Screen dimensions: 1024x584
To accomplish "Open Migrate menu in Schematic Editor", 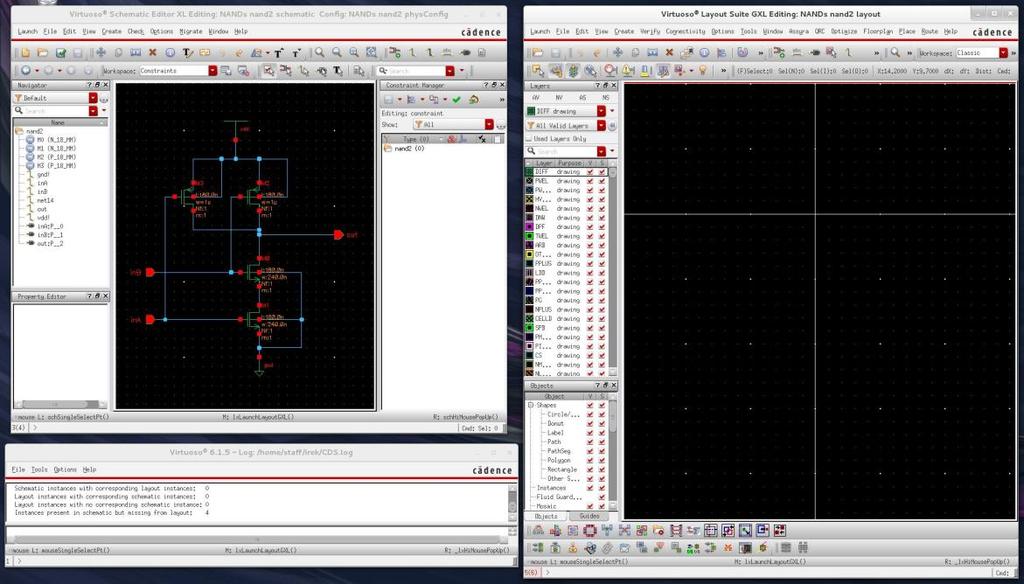I will pos(191,31).
